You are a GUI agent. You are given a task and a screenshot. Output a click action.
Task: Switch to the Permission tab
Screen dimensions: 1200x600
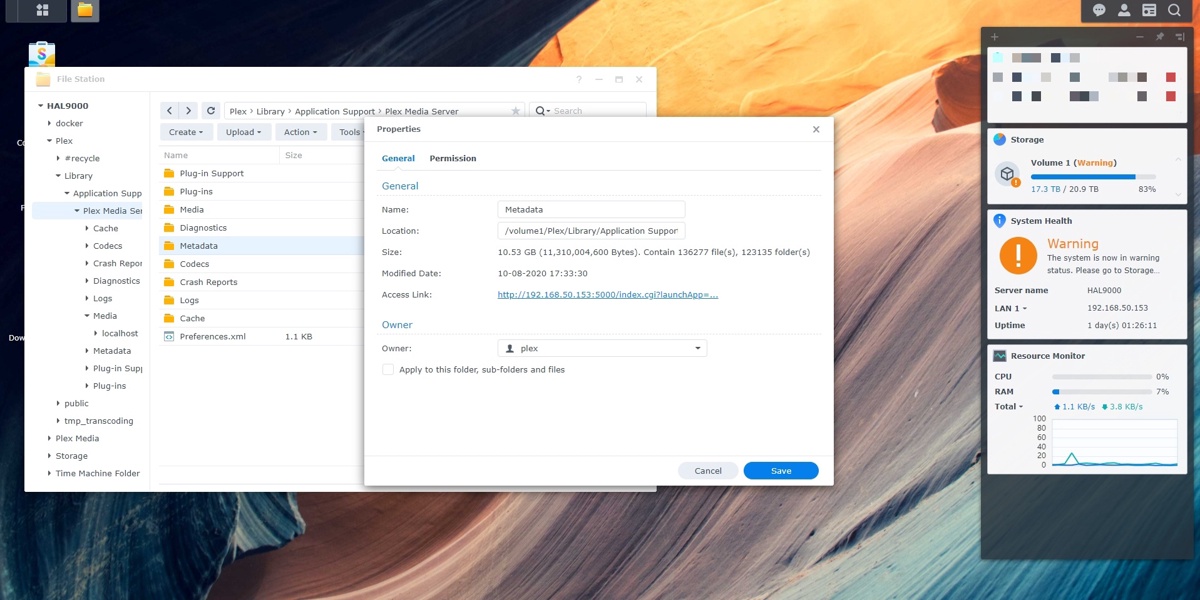click(453, 159)
